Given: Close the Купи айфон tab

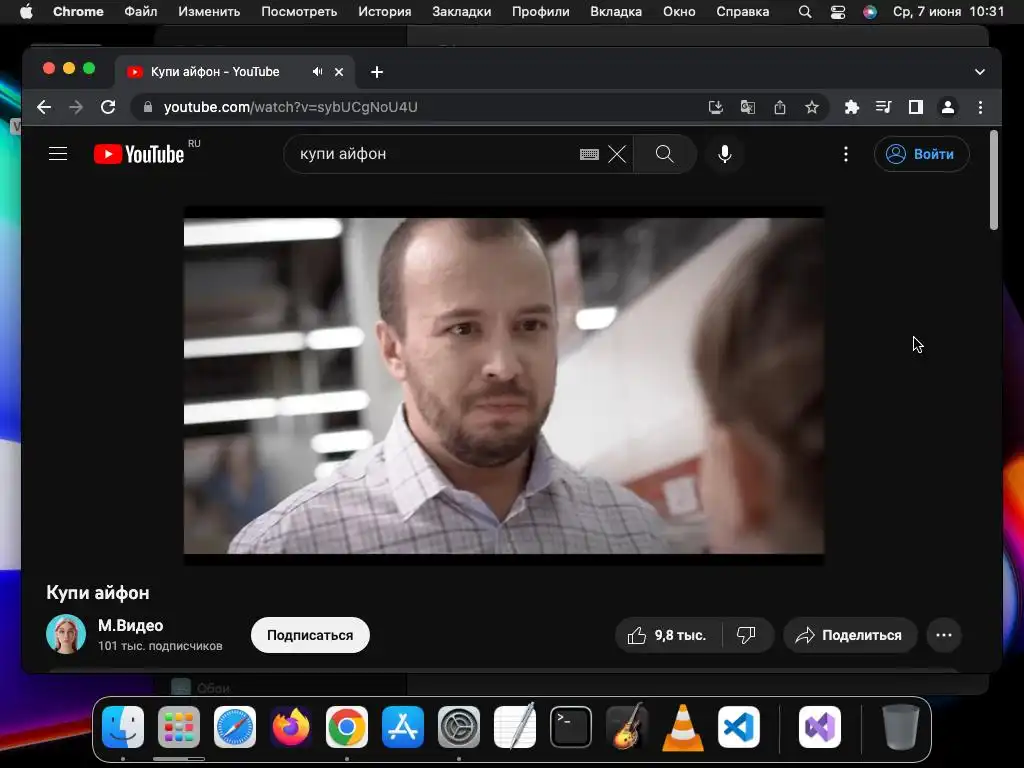Looking at the screenshot, I should coord(339,72).
